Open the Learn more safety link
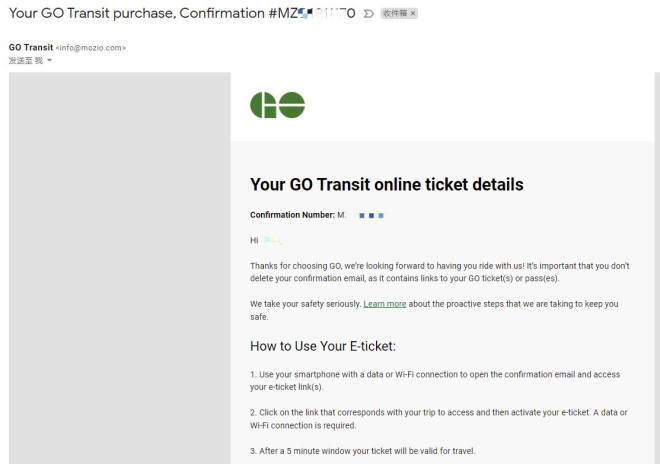This screenshot has width=660, height=464. coord(385,304)
